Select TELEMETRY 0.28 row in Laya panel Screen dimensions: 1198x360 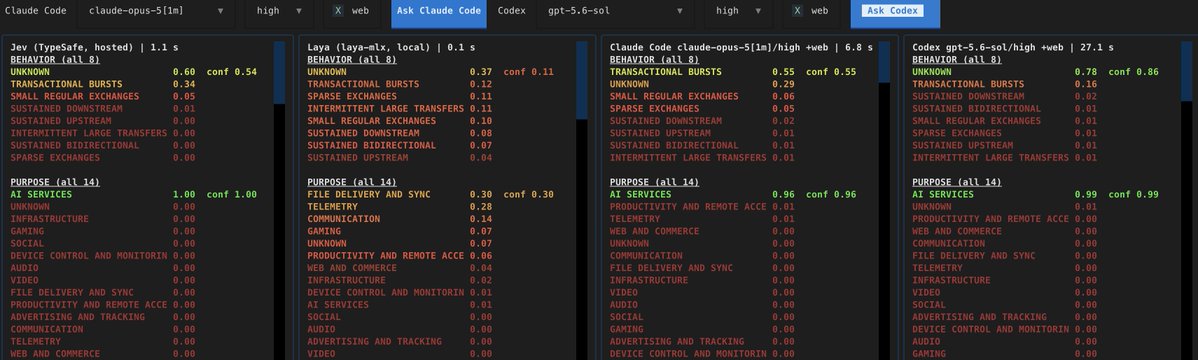pos(400,206)
